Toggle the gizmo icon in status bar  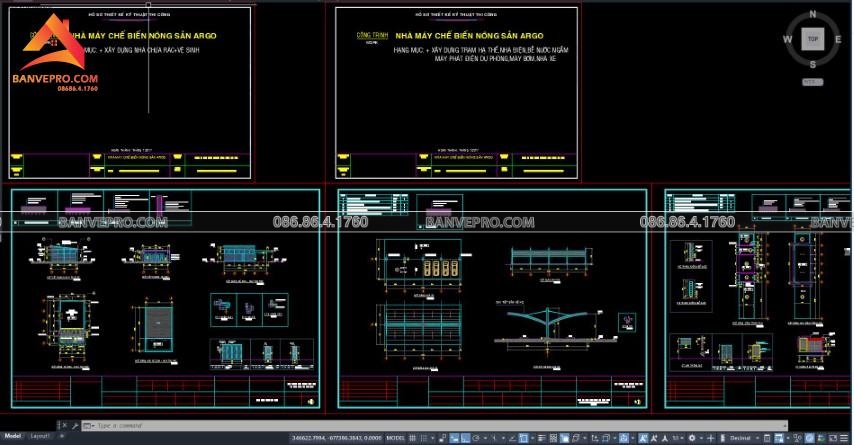624,438
